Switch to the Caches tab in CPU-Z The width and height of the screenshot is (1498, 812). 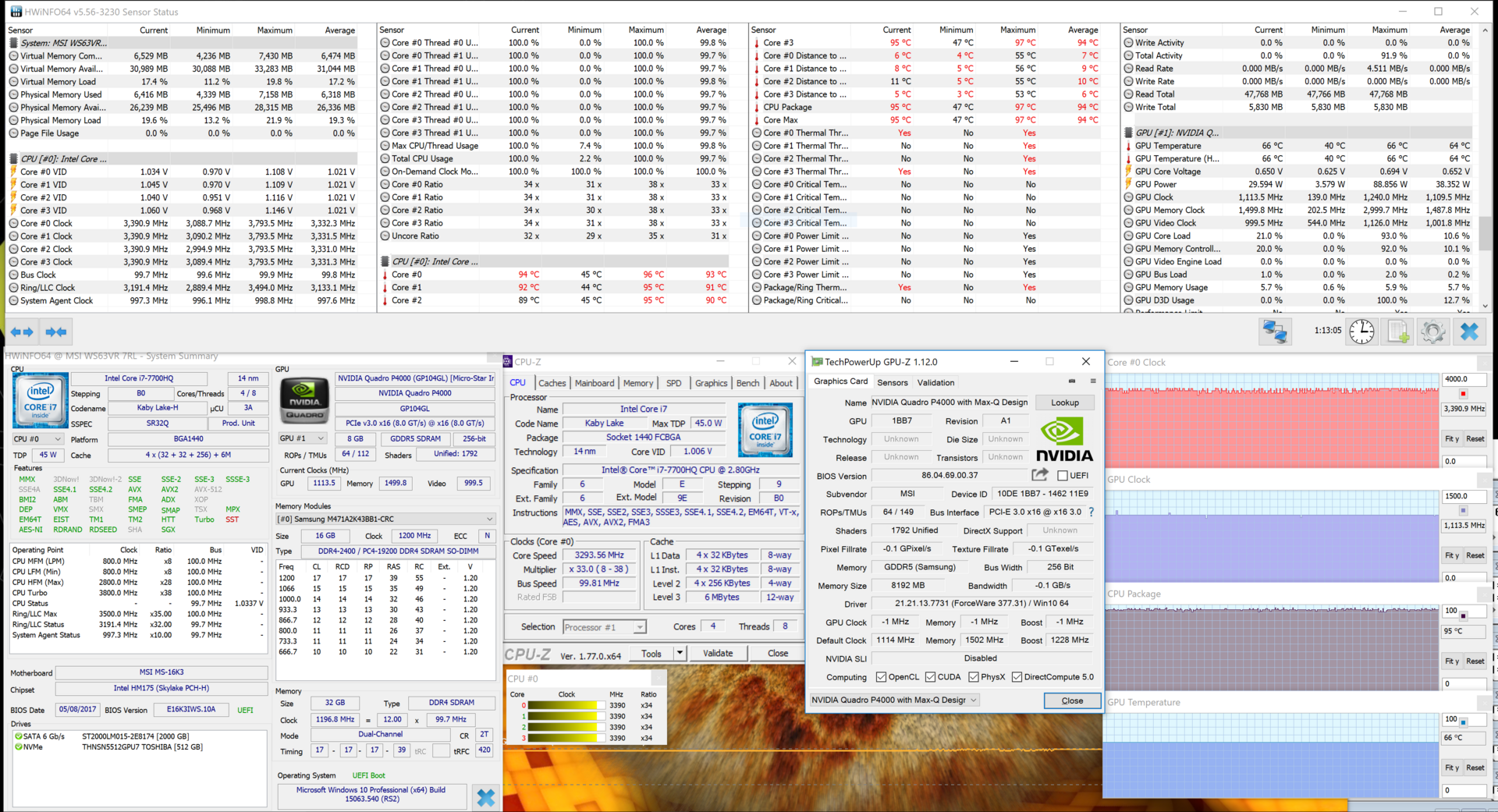(x=552, y=383)
